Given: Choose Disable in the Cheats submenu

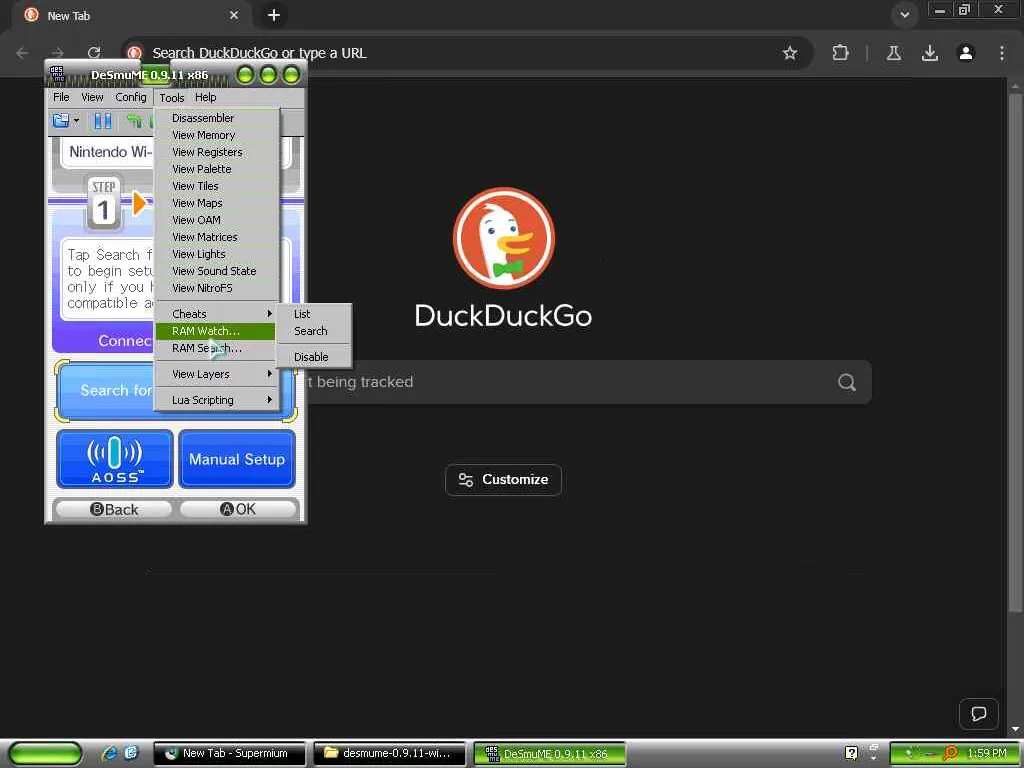Looking at the screenshot, I should tap(314, 357).
